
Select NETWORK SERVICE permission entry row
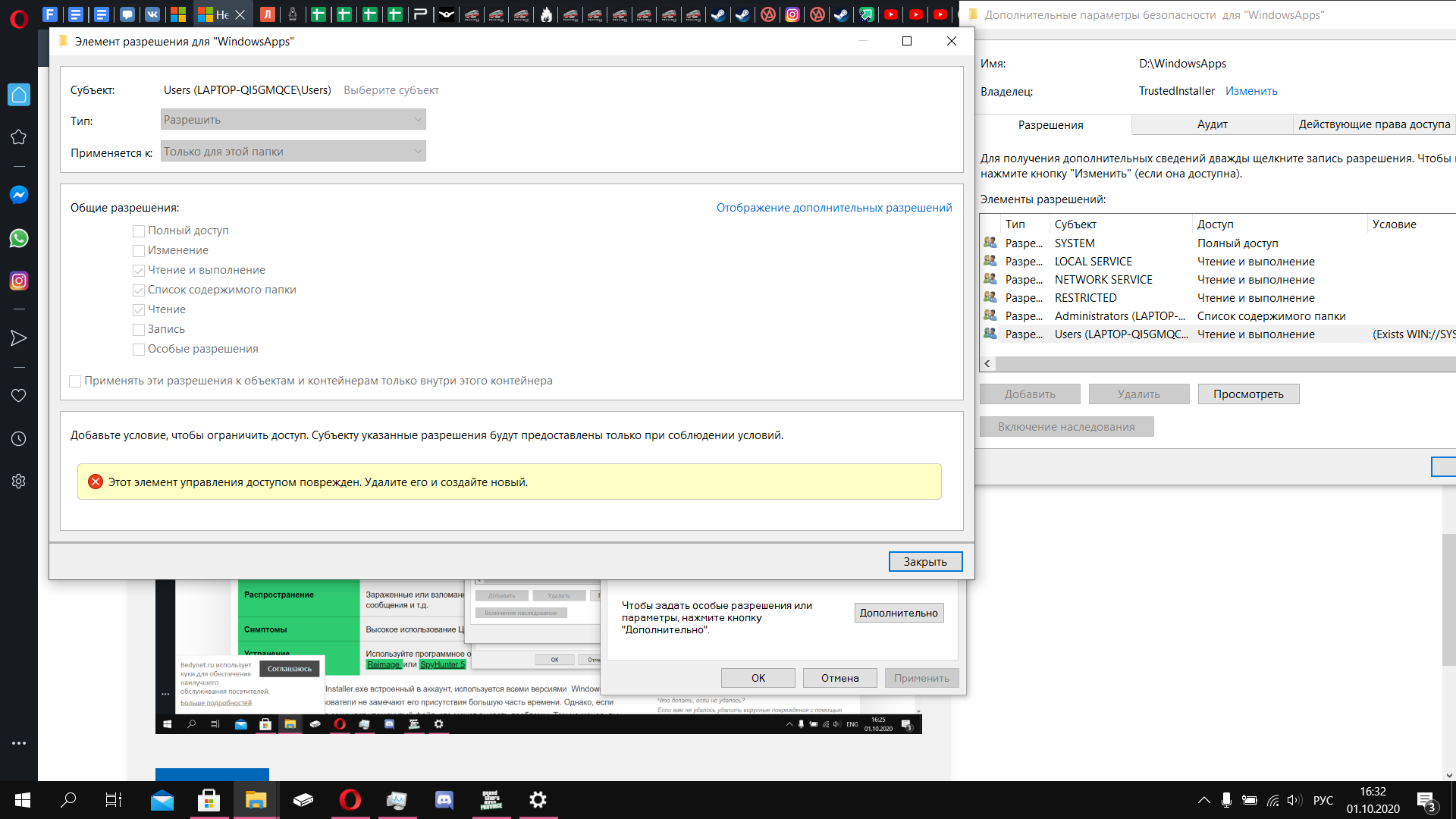pyautogui.click(x=1218, y=280)
